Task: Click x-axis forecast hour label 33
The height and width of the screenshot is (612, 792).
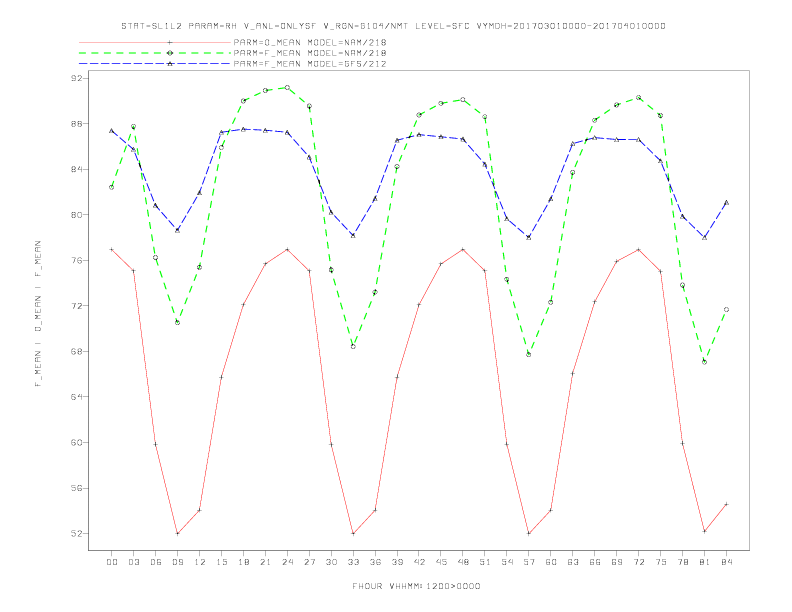Action: click(x=353, y=562)
